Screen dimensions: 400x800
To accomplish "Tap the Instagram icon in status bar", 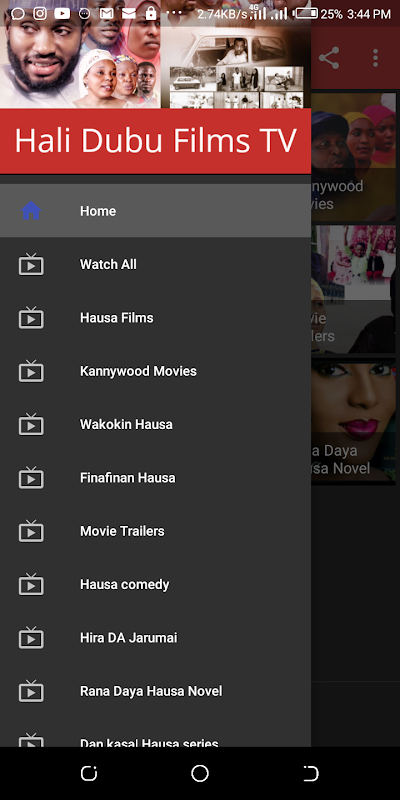I will (40, 14).
